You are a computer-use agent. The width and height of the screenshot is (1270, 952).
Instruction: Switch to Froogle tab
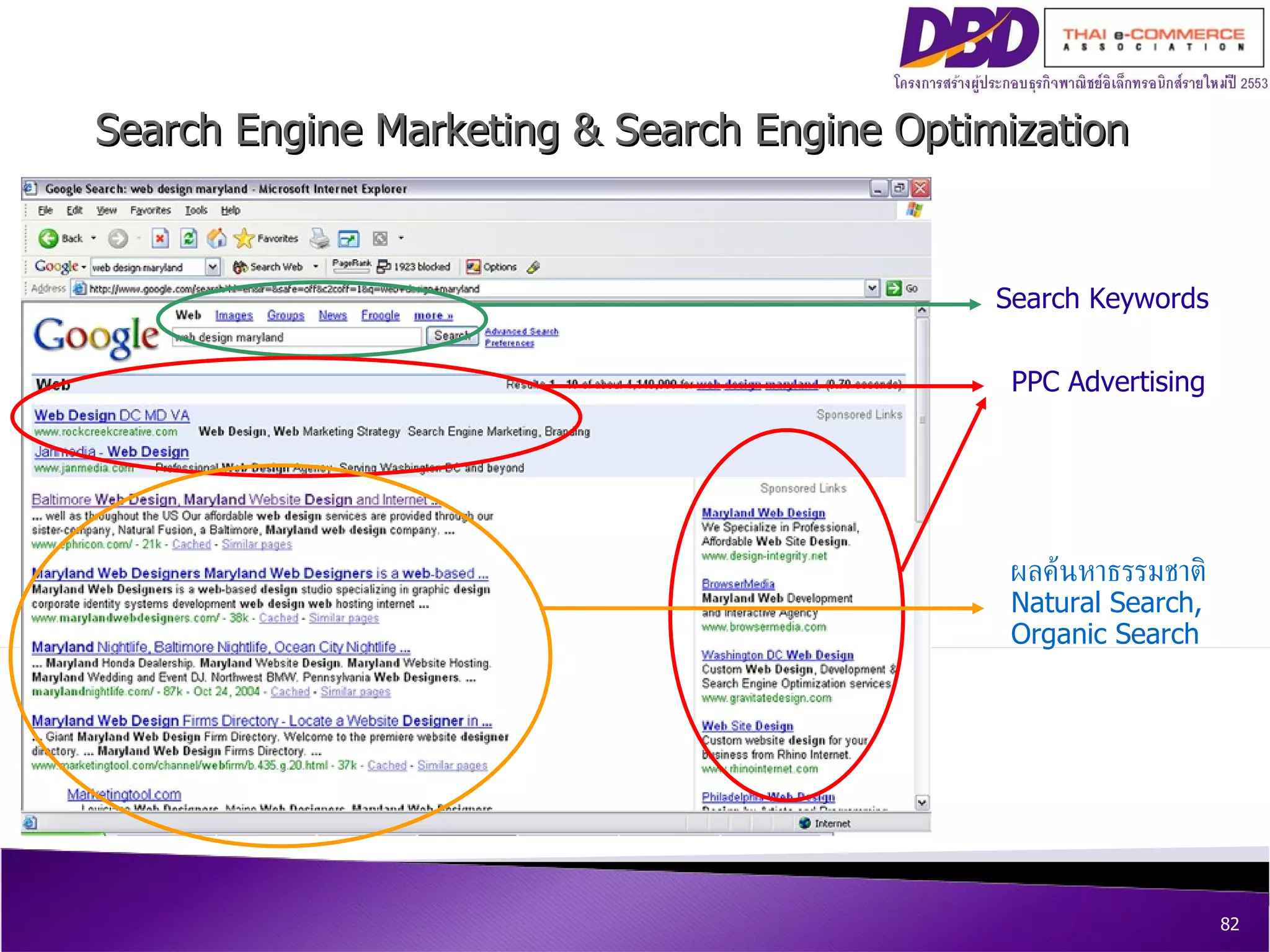click(x=380, y=315)
